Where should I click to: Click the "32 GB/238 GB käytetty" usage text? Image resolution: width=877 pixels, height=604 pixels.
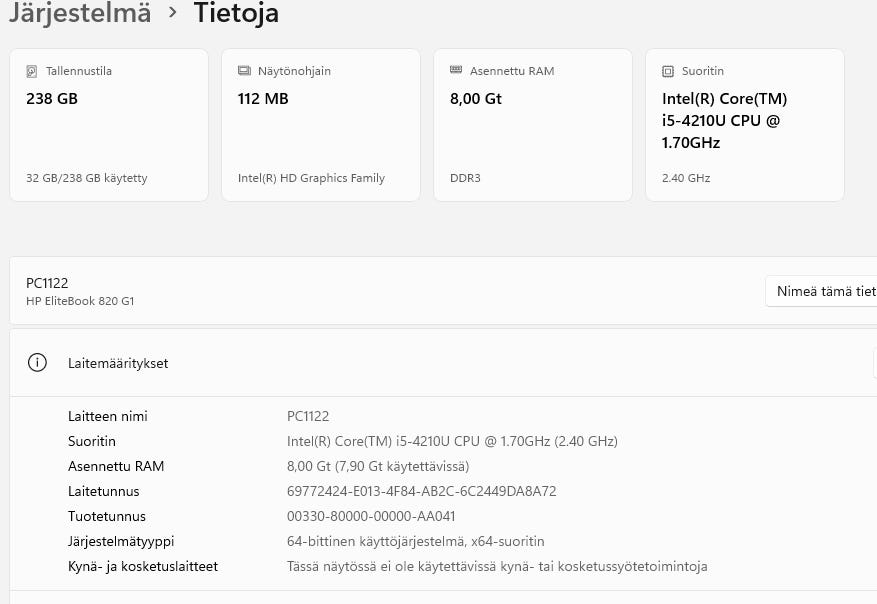pyautogui.click(x=87, y=178)
